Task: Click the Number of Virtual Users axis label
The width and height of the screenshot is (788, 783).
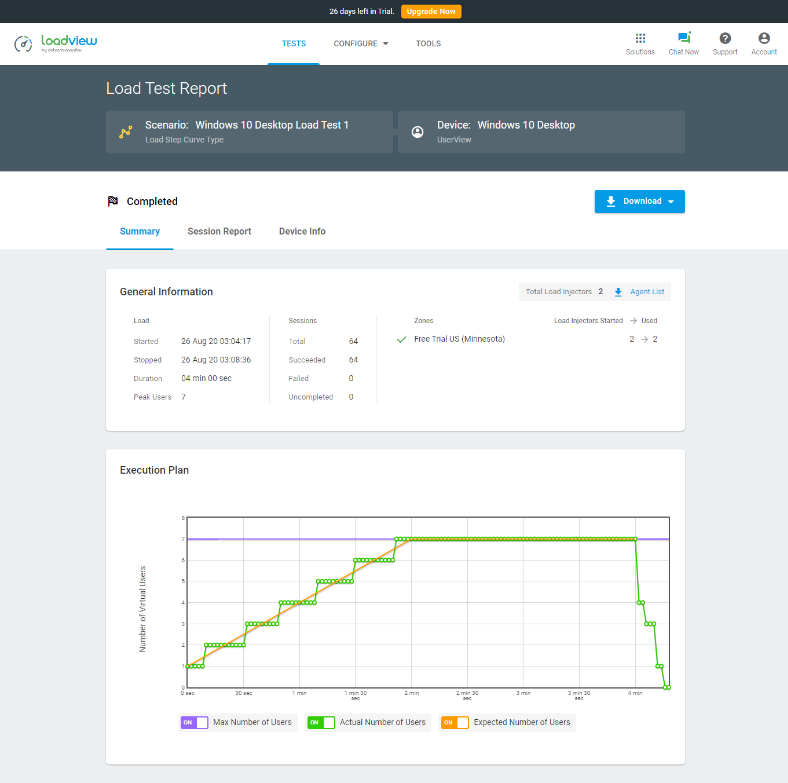Action: (x=142, y=609)
